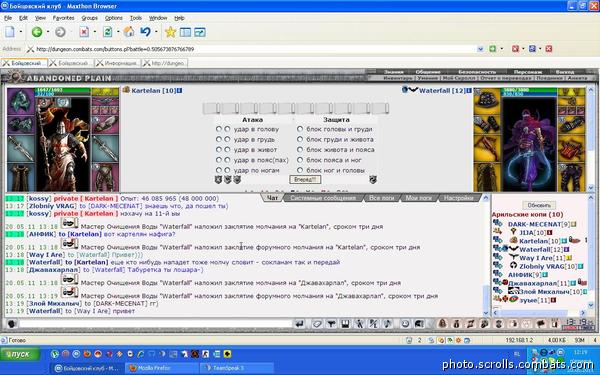Select 'блок груди и живота' defense radio
Viewport: 600px width, 375px height.
[300, 139]
